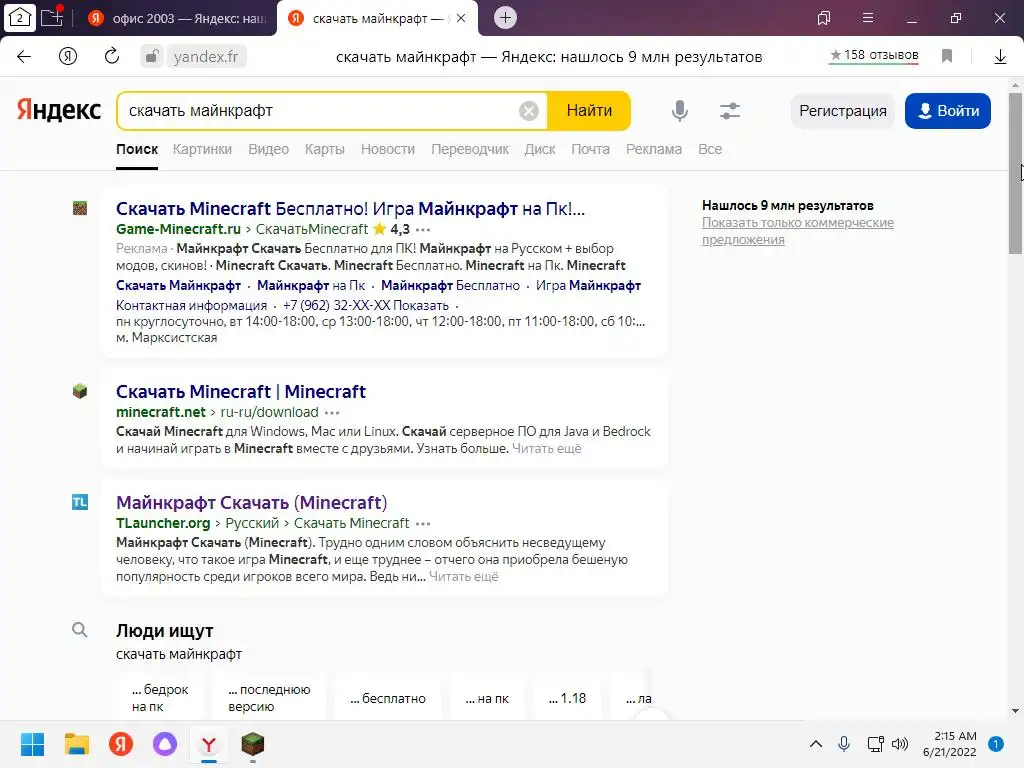Click 'Майнкрафт на Пк' sitelink

pos(311,285)
